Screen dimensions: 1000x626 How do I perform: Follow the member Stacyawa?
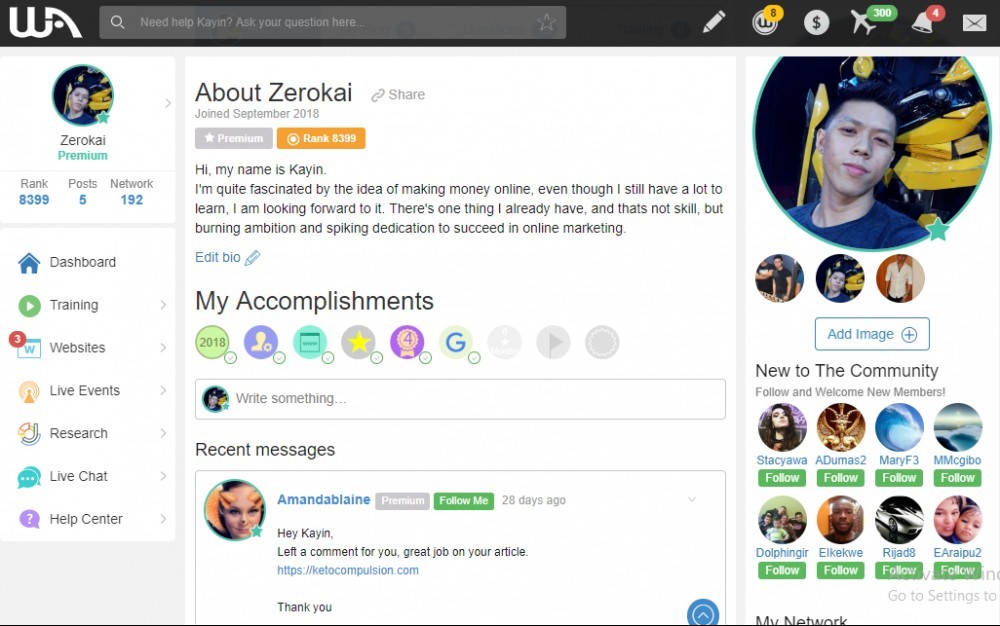point(782,478)
